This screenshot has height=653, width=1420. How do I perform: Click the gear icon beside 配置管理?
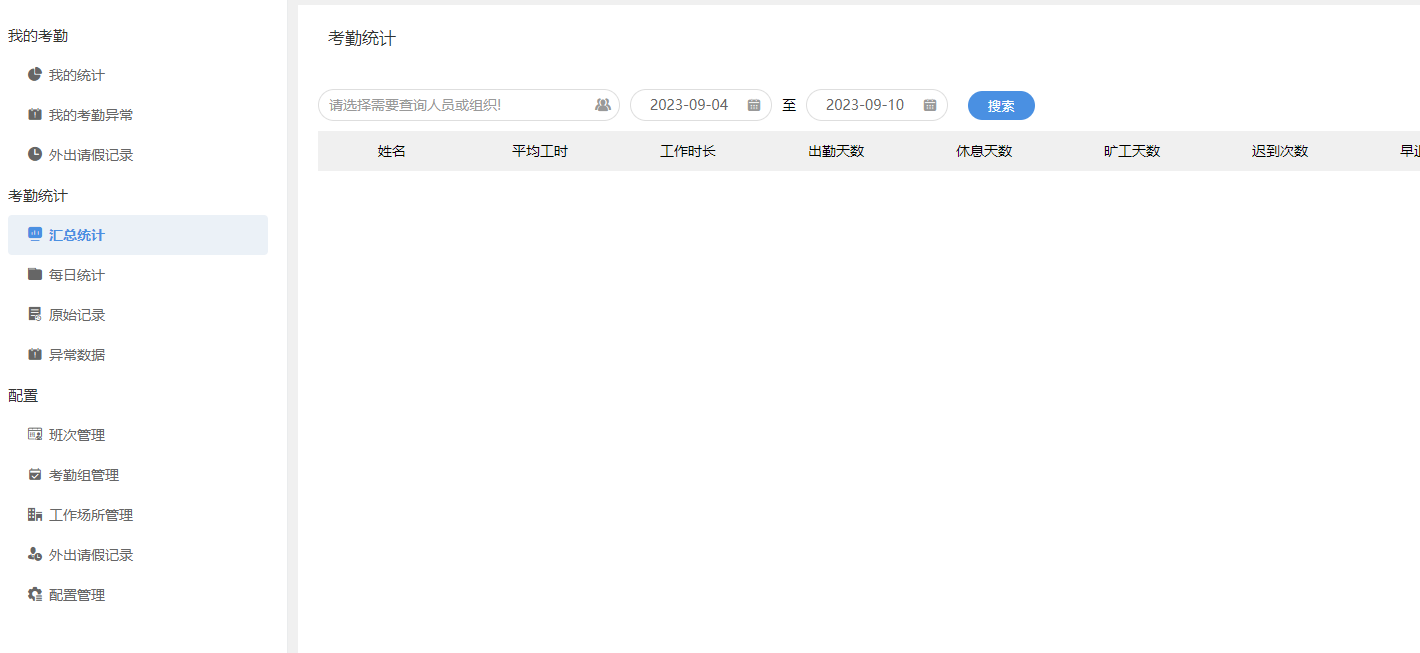(35, 595)
